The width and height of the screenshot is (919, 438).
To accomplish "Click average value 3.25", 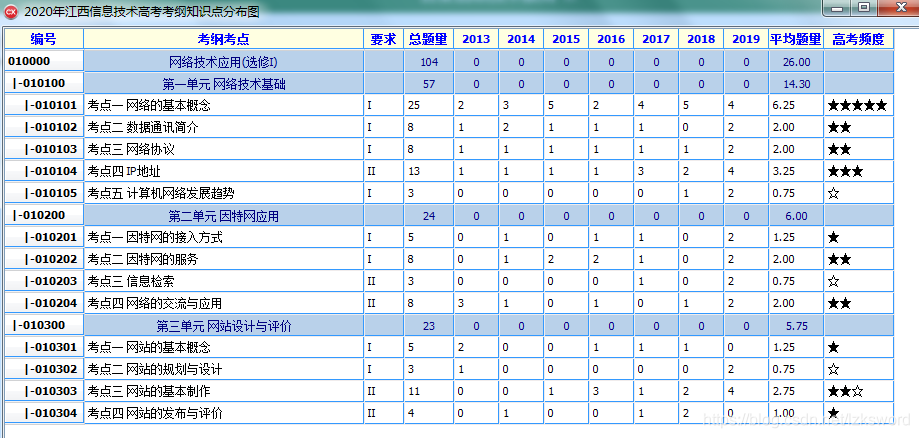I will 796,172.
